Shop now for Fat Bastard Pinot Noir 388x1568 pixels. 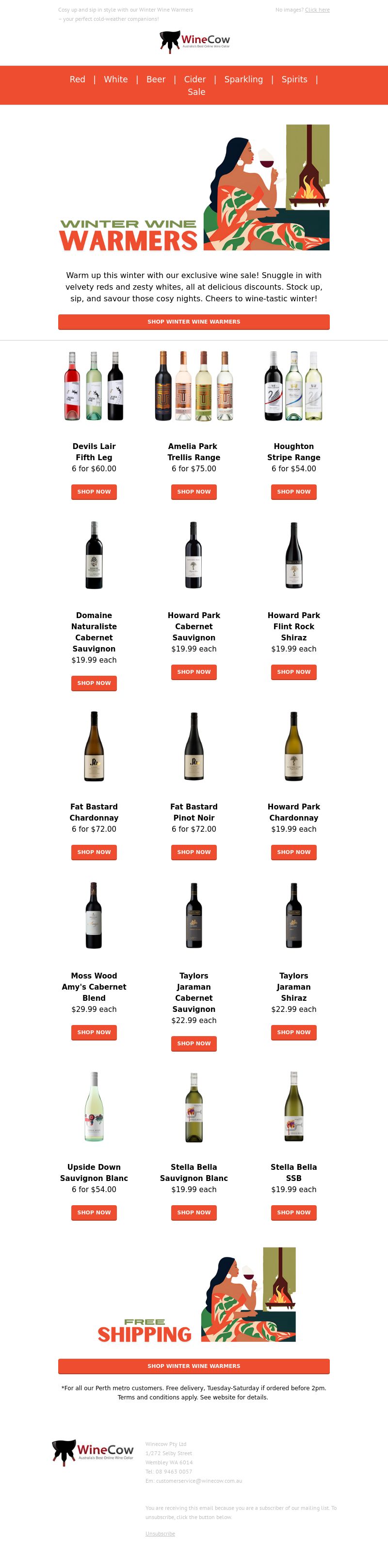tap(194, 852)
